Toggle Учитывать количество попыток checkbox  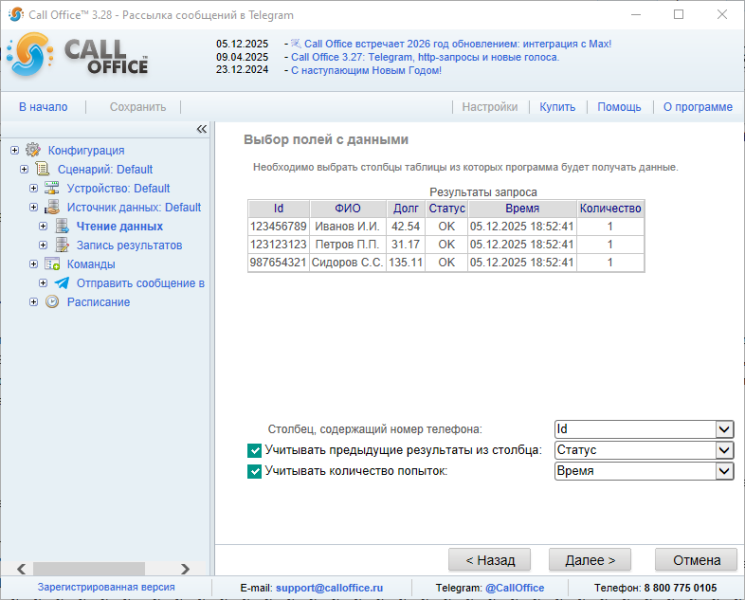coord(254,471)
